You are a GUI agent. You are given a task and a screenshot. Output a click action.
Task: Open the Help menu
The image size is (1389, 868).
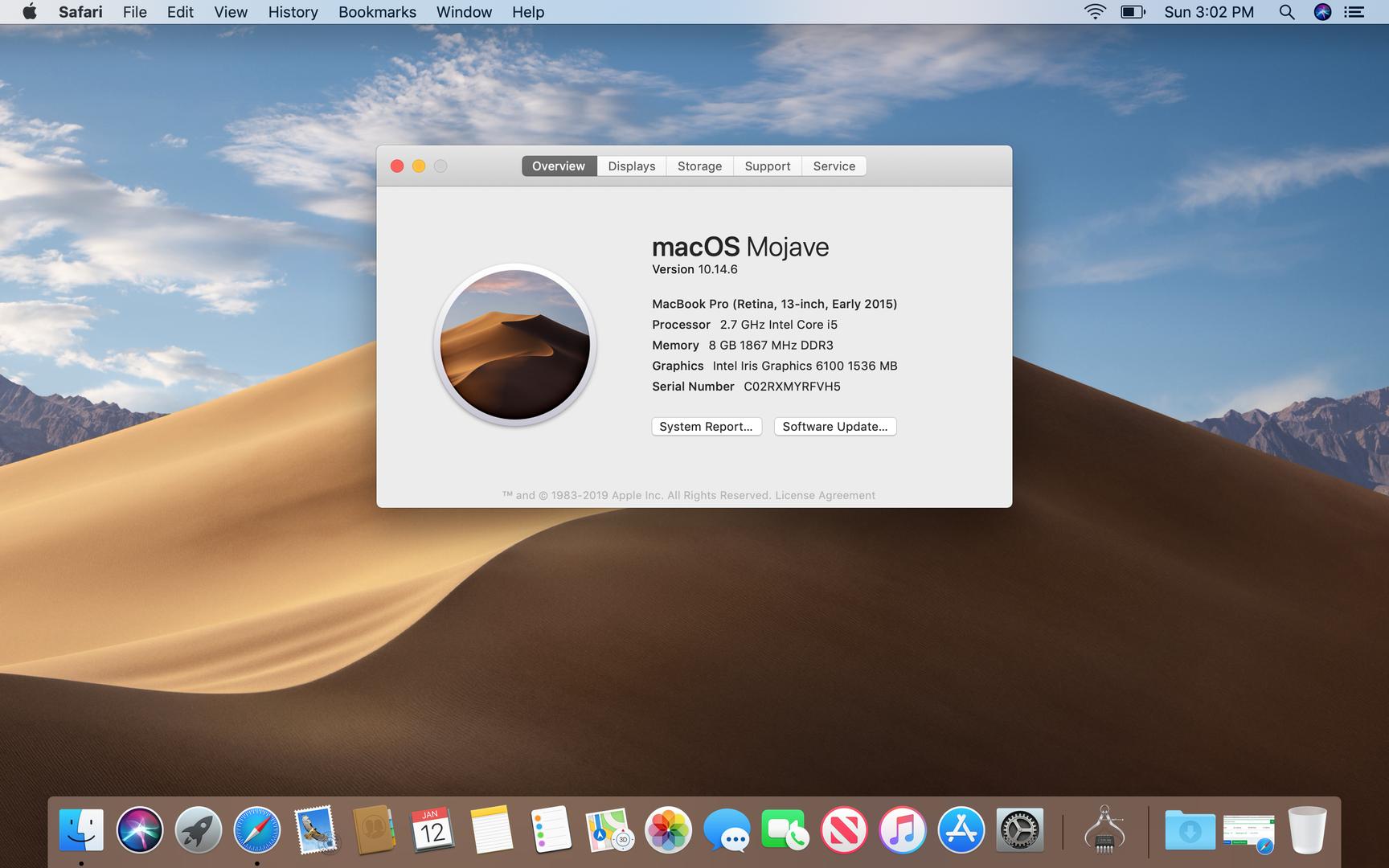pyautogui.click(x=528, y=12)
